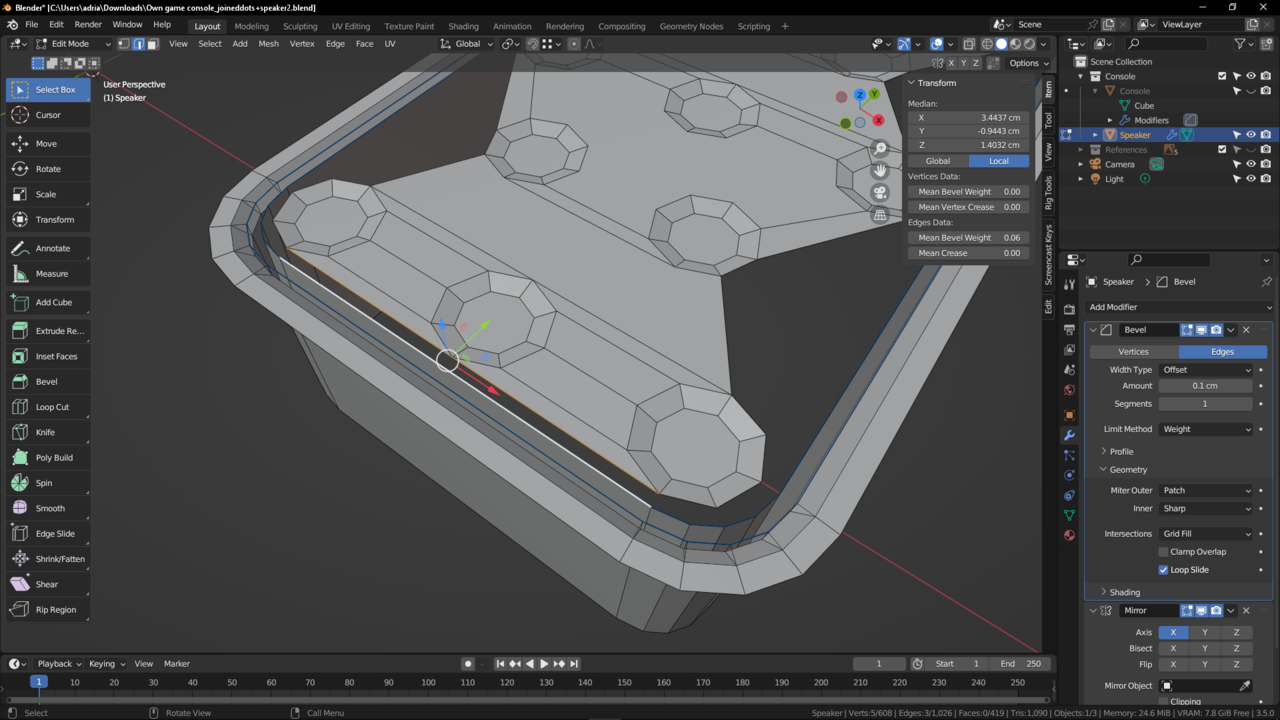Click the Vertices button in Bevel modifier
This screenshot has width=1280, height=720.
(1133, 352)
